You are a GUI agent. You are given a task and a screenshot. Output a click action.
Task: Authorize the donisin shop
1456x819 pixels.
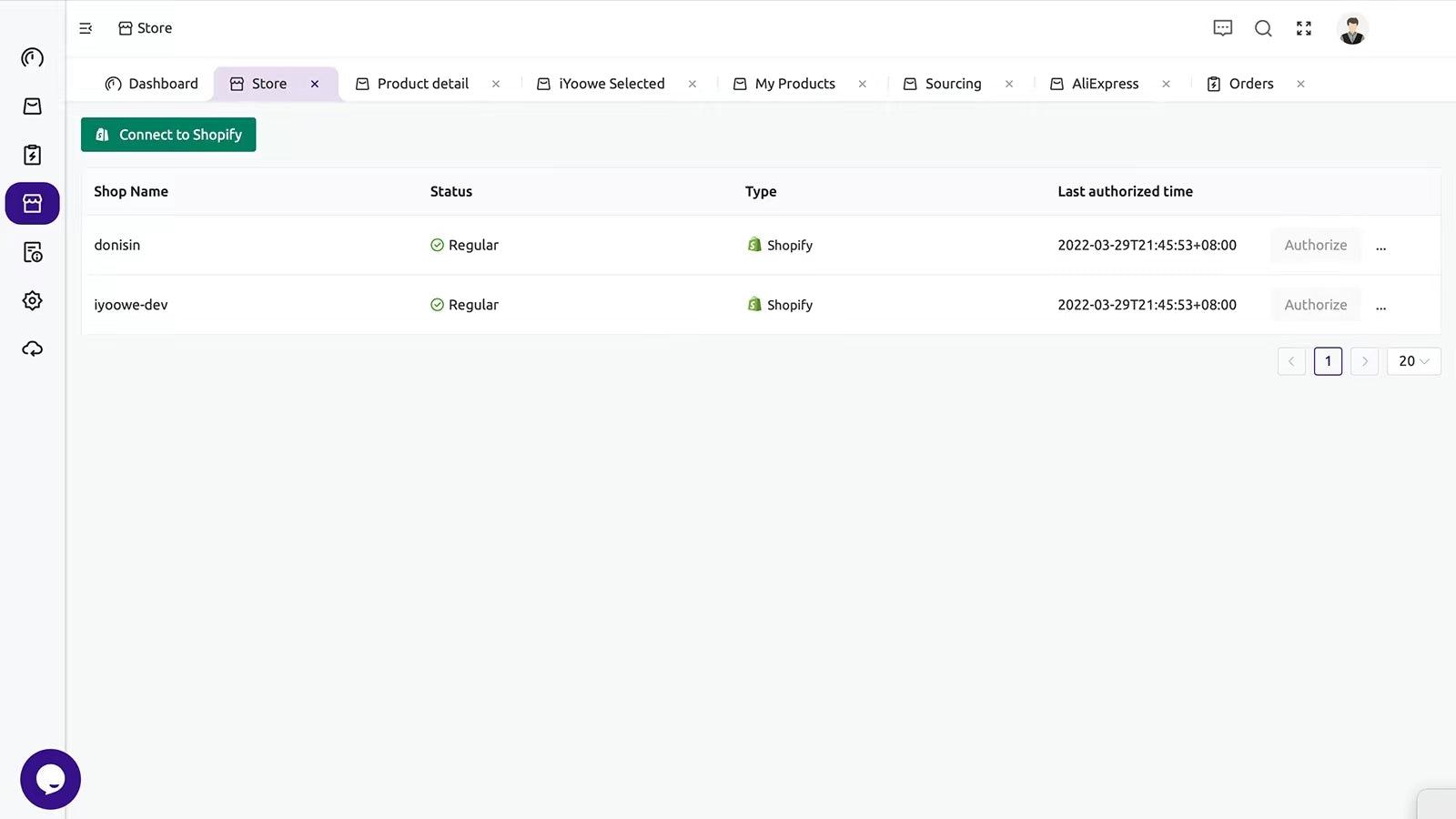pyautogui.click(x=1315, y=245)
